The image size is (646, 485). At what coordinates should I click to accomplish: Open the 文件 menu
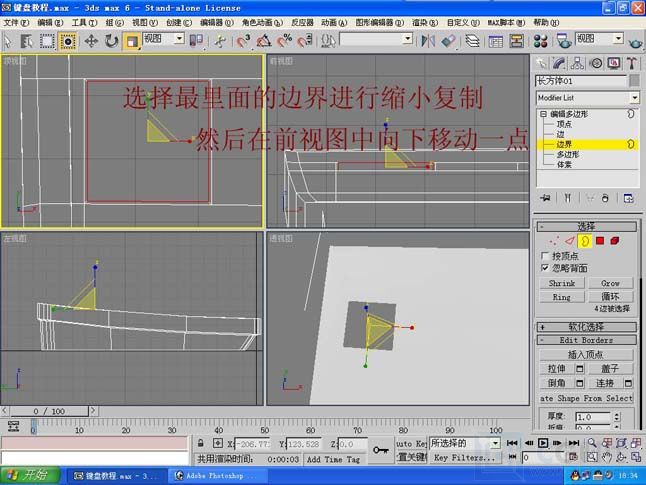[x=16, y=23]
